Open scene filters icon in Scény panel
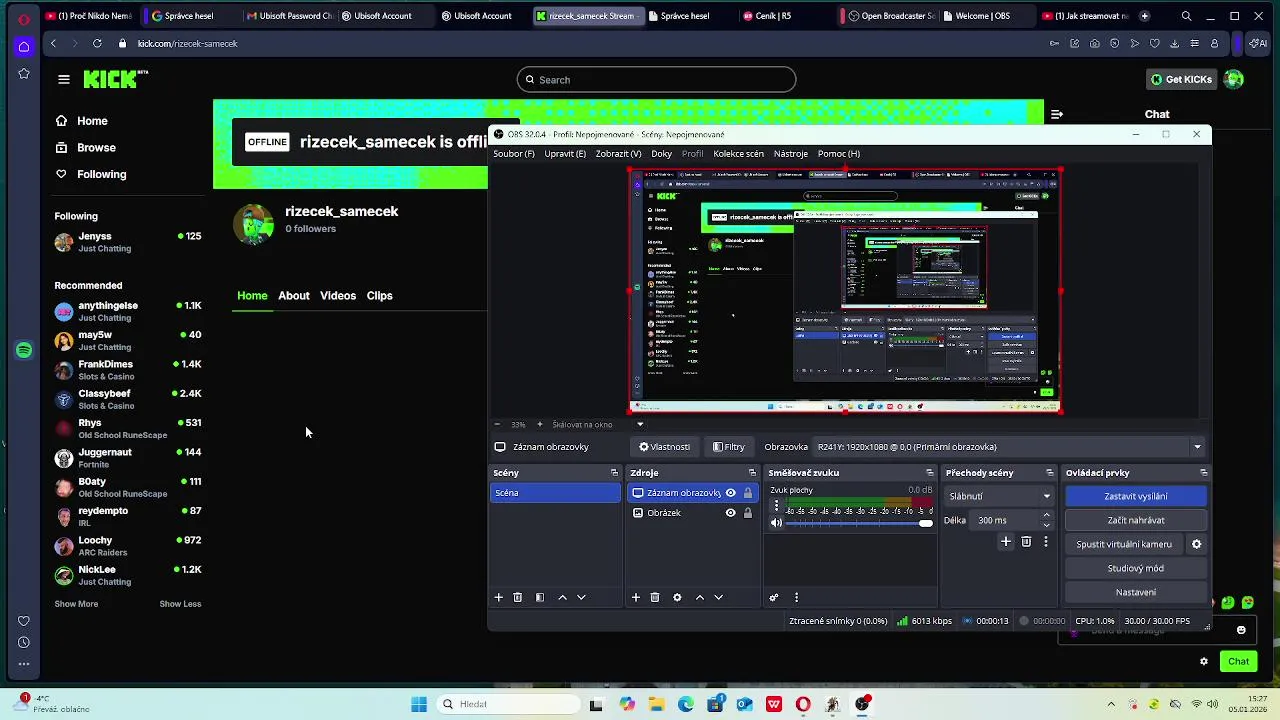This screenshot has height=720, width=1280. (540, 597)
